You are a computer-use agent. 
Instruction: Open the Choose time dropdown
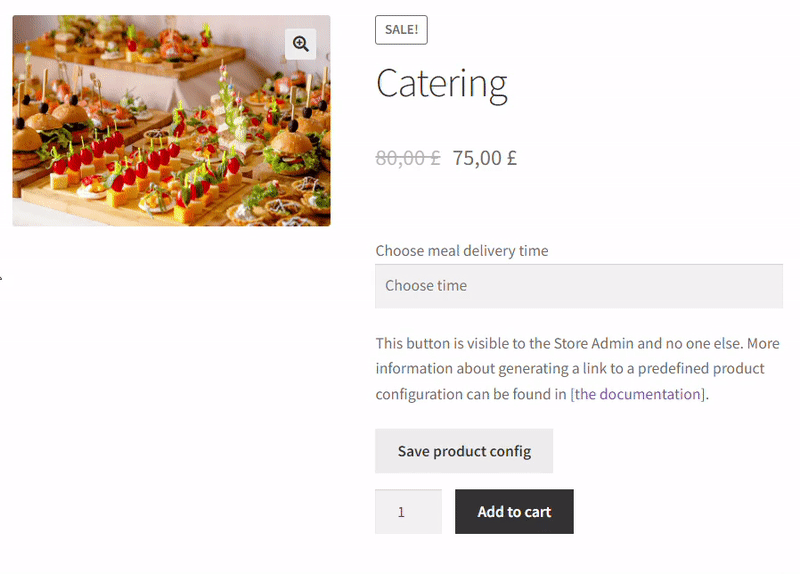[x=579, y=286]
